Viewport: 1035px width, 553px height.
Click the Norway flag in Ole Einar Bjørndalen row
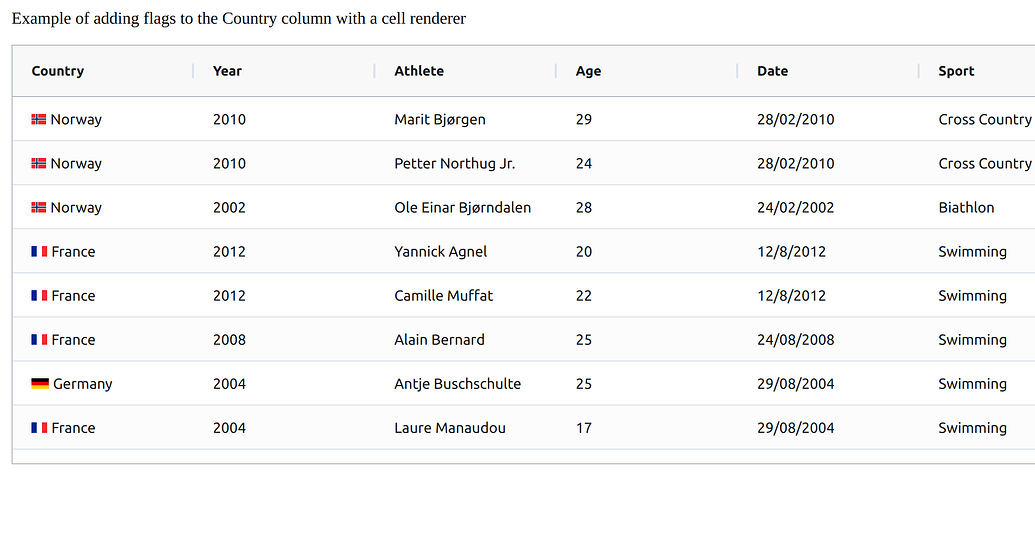(39, 208)
